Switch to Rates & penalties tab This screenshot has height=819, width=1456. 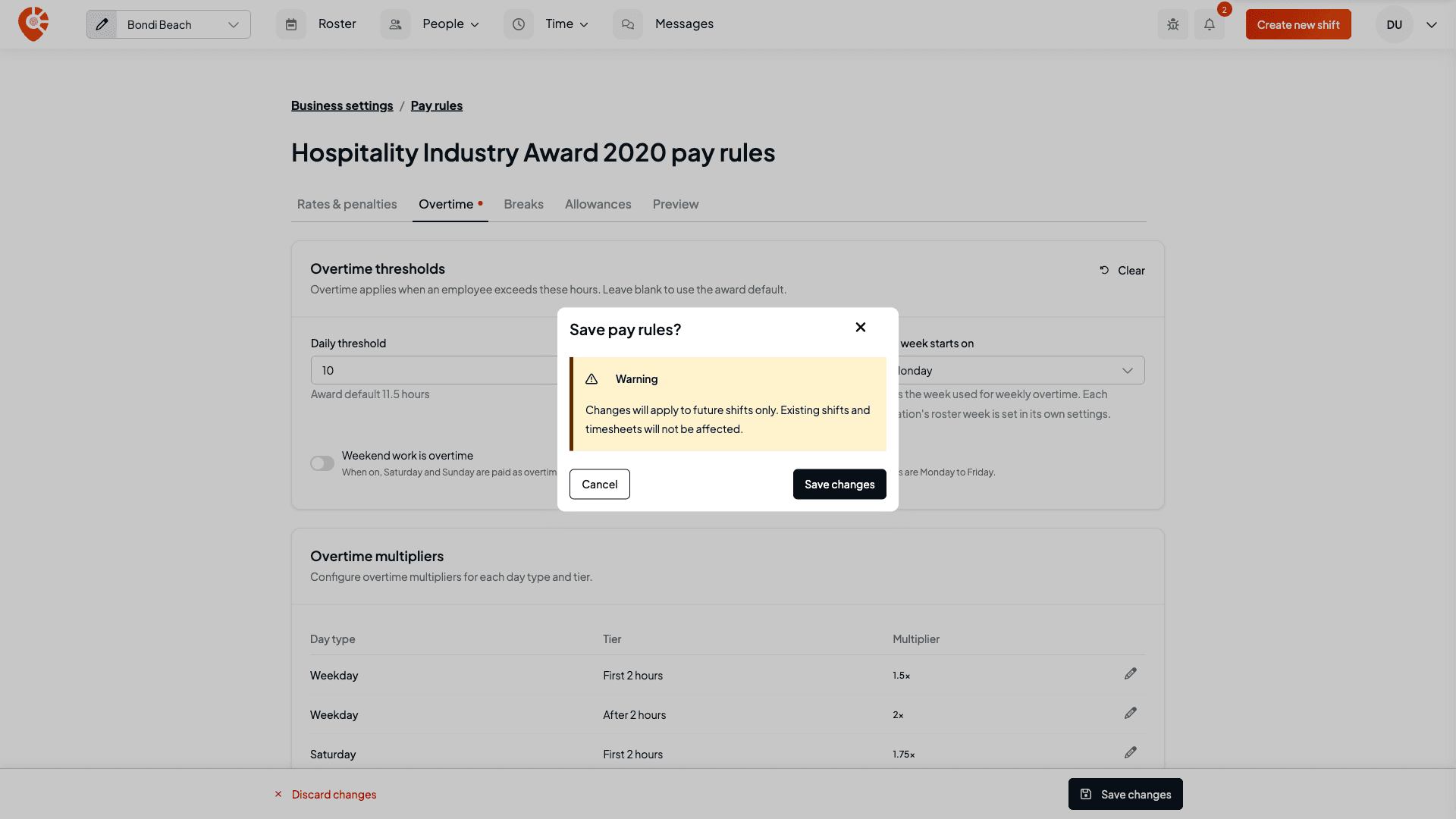347,204
